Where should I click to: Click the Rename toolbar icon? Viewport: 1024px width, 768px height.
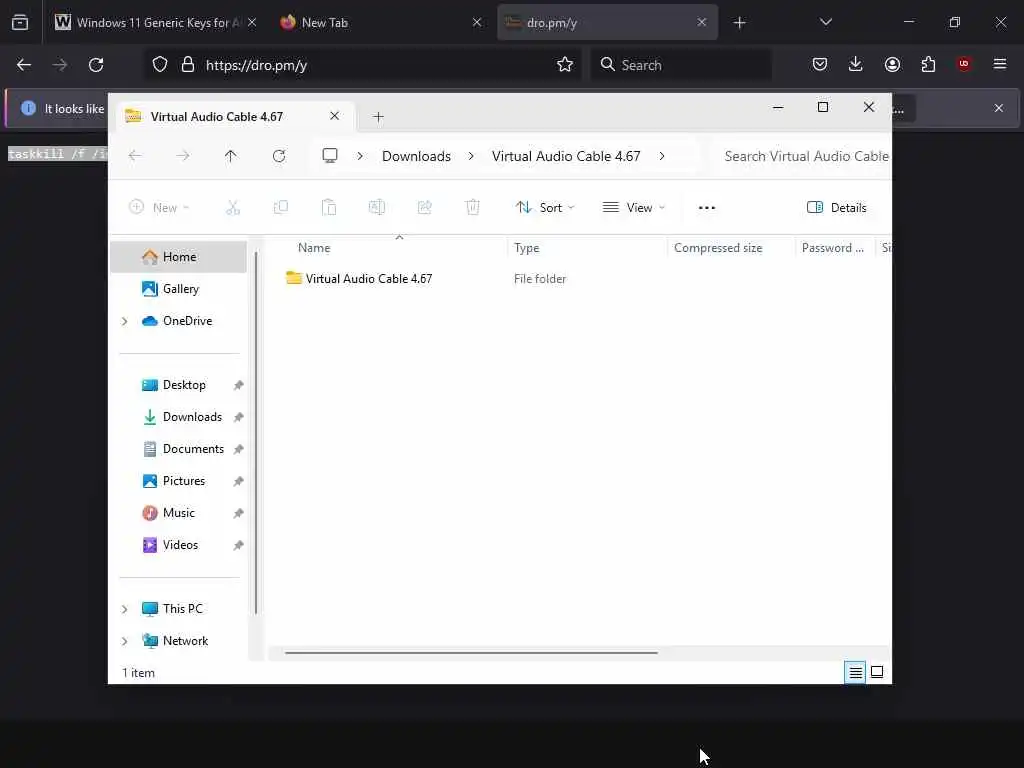tap(377, 208)
